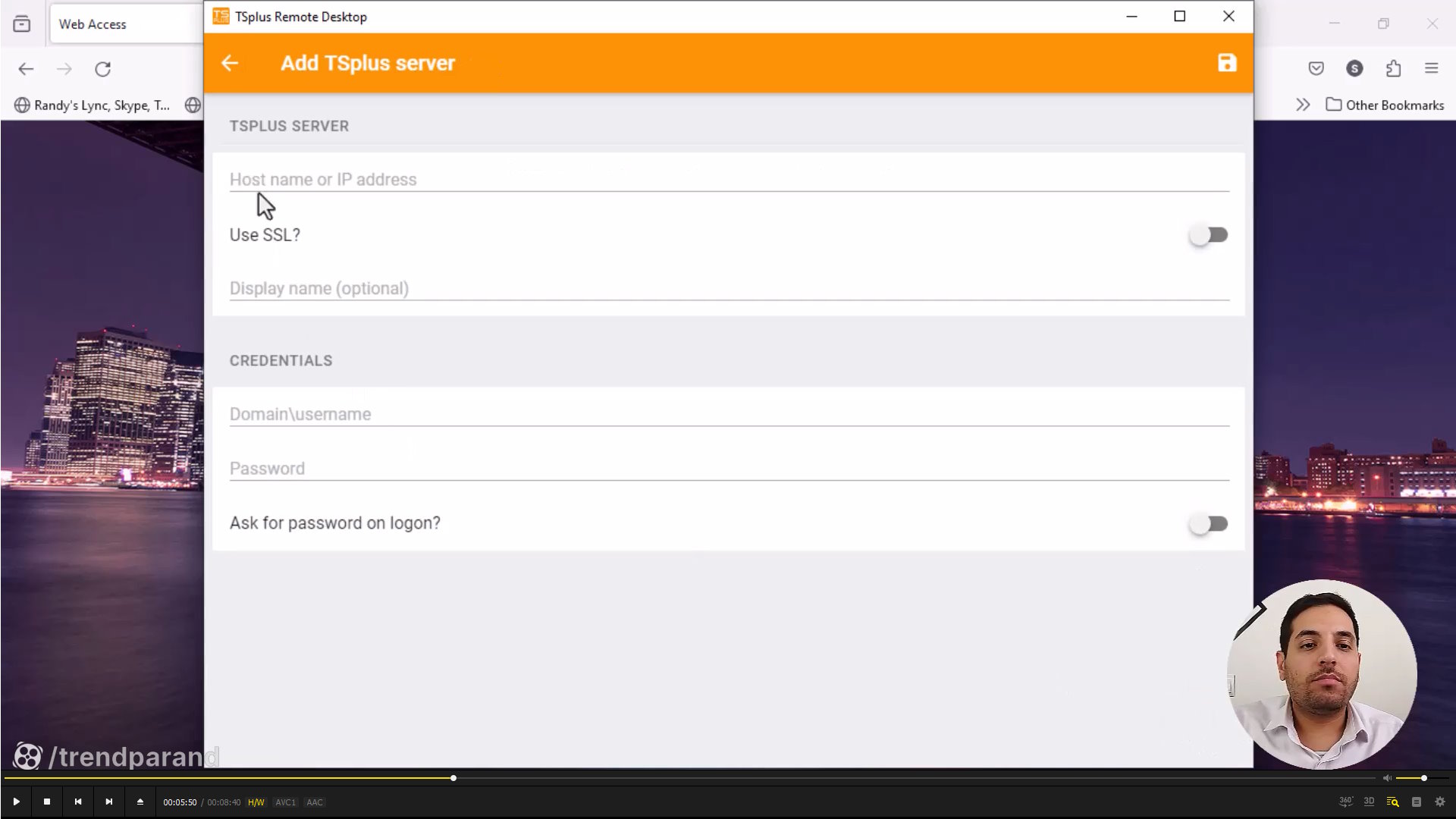Viewport: 1456px width, 819px height.
Task: Click the current playback time 00:05:50
Action: click(x=180, y=802)
